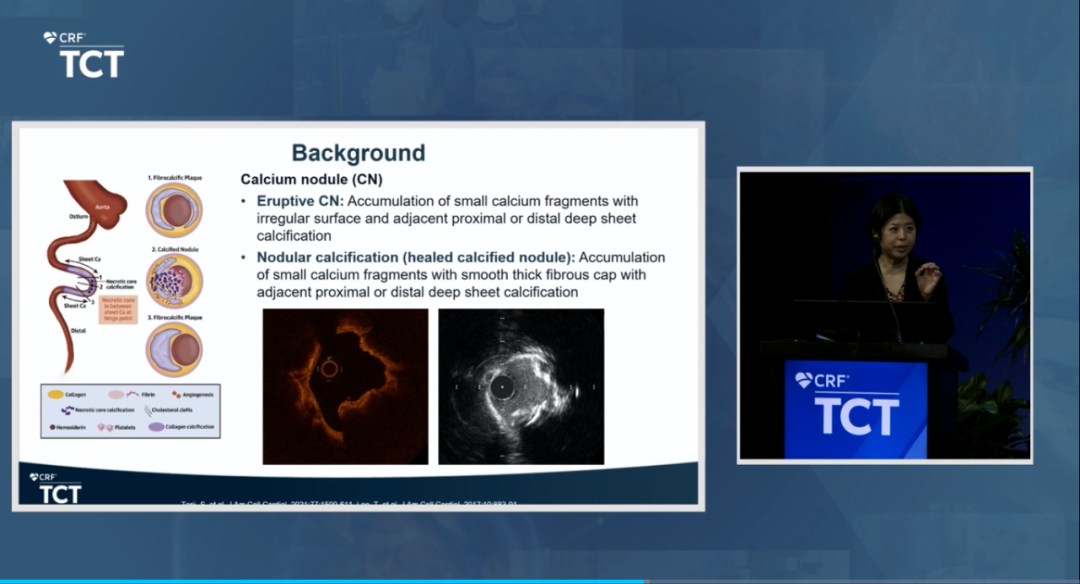Screen dimensions: 1080x584
Task: Click the Fibrocalcific Plaque cross-section labeled 1
Action: pyautogui.click(x=174, y=210)
